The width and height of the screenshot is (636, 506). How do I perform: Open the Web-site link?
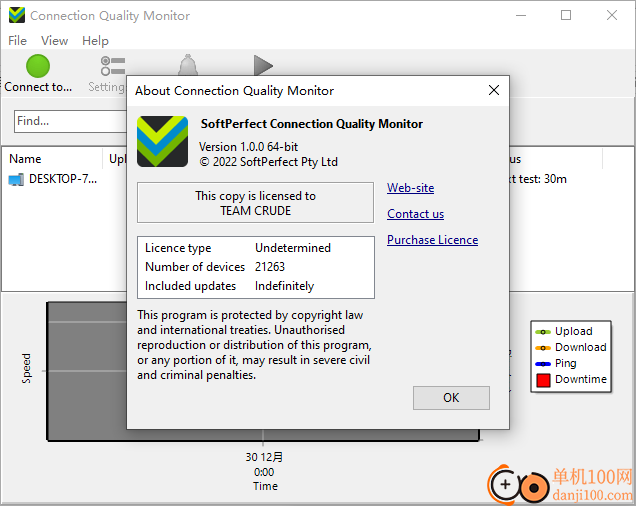coord(410,188)
